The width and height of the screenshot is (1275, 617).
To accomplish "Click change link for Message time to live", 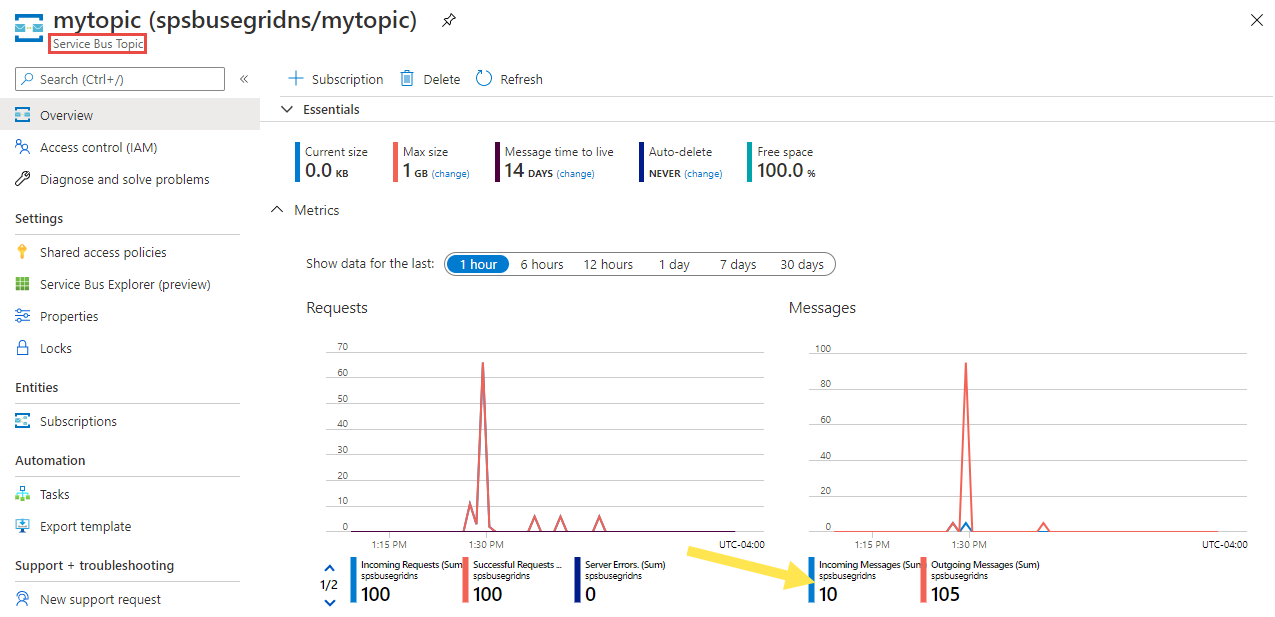I will pyautogui.click(x=575, y=174).
